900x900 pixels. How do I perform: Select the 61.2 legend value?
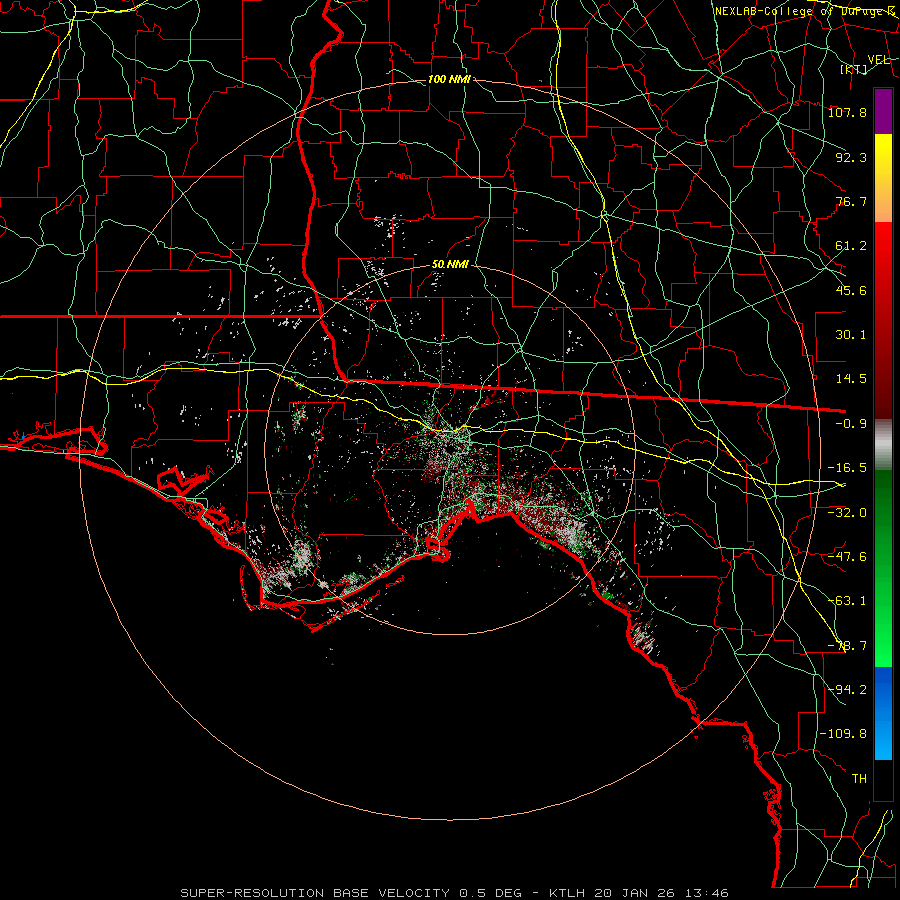851,246
